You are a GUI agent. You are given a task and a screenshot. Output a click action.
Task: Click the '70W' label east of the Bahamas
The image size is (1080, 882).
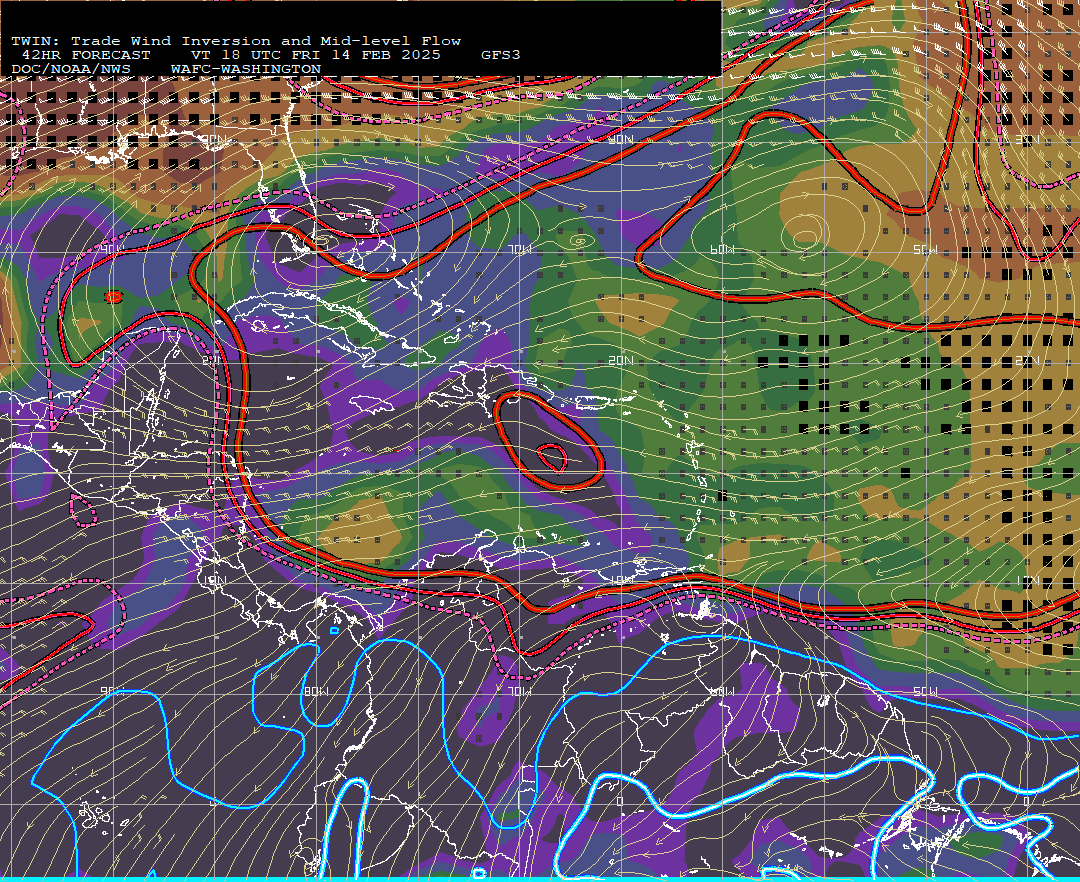tap(519, 249)
